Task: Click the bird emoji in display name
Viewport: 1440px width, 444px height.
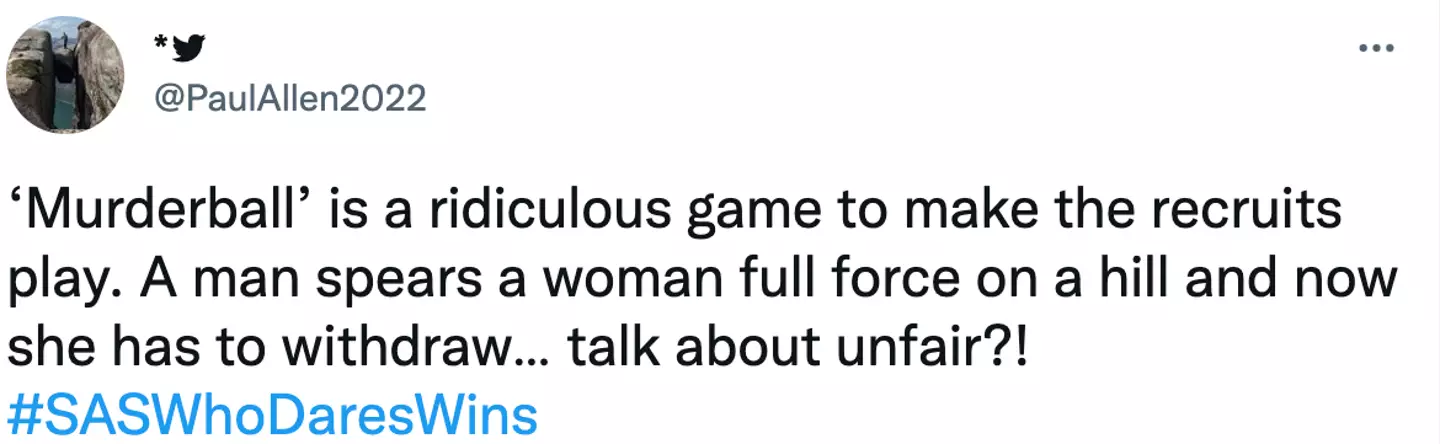Action: coord(190,47)
